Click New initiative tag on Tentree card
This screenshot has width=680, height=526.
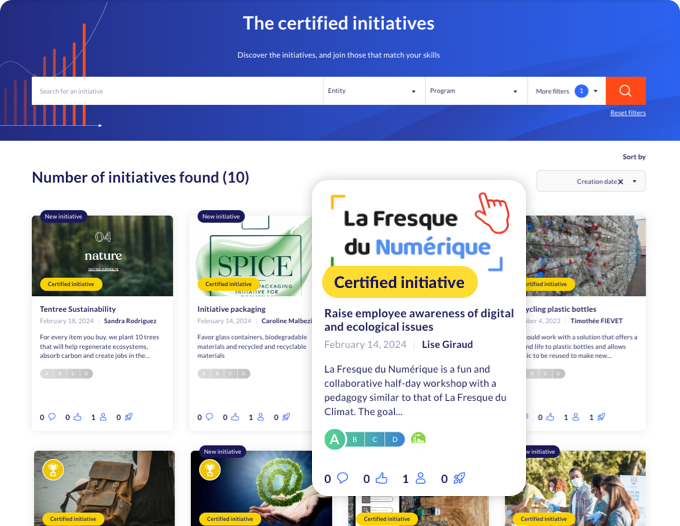[x=63, y=216]
